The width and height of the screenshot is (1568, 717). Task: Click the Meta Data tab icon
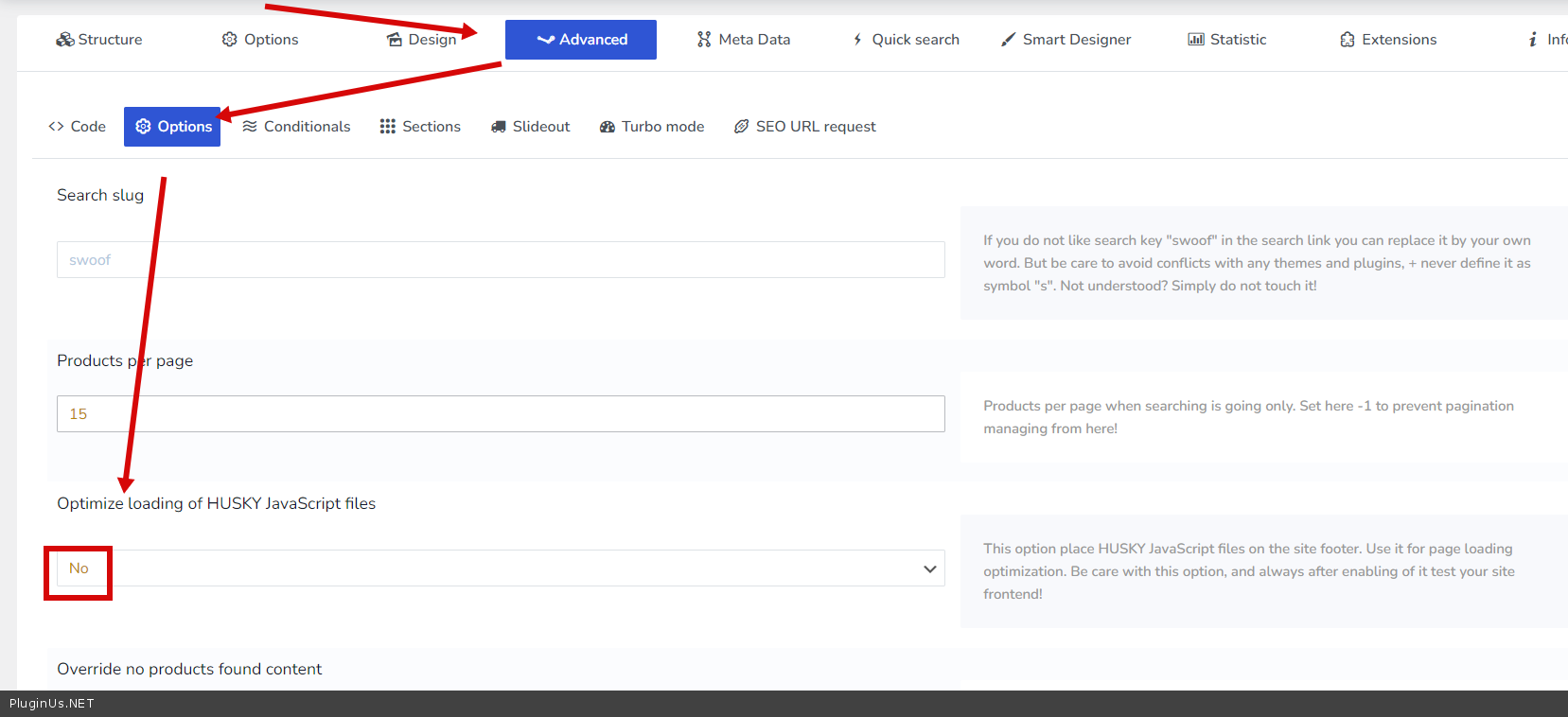(704, 40)
